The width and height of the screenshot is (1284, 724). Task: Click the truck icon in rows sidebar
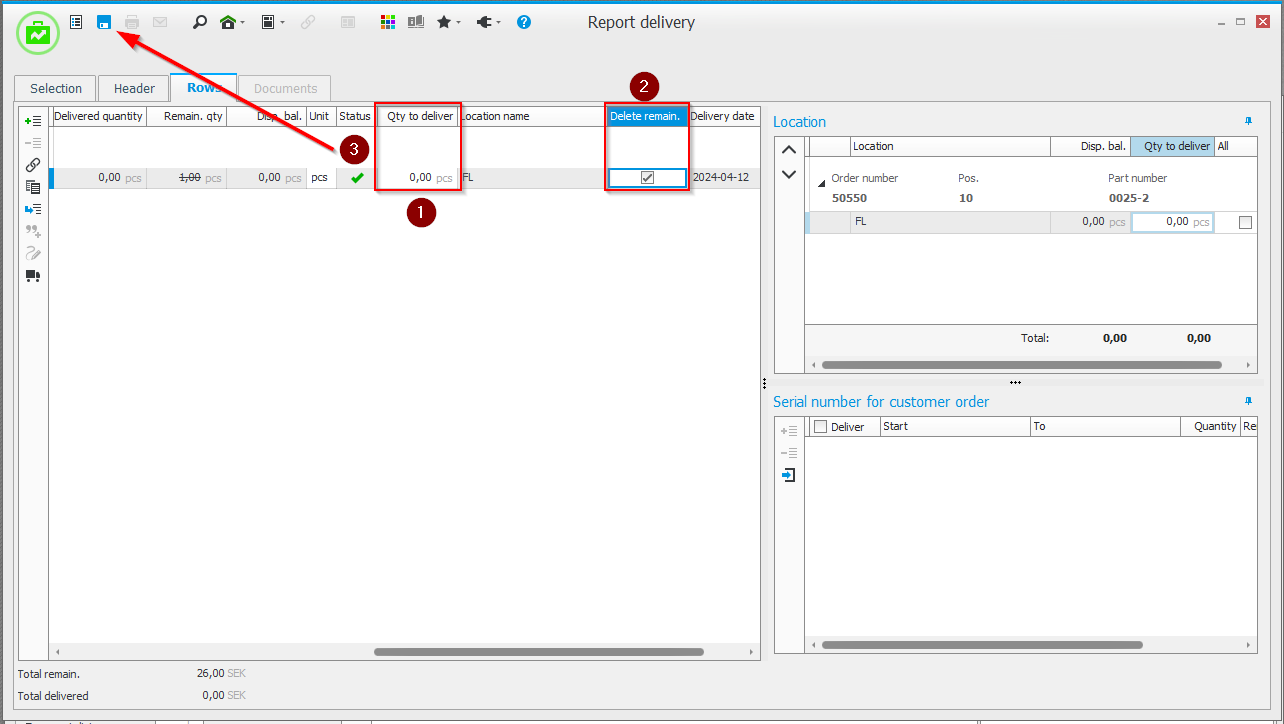[x=33, y=276]
